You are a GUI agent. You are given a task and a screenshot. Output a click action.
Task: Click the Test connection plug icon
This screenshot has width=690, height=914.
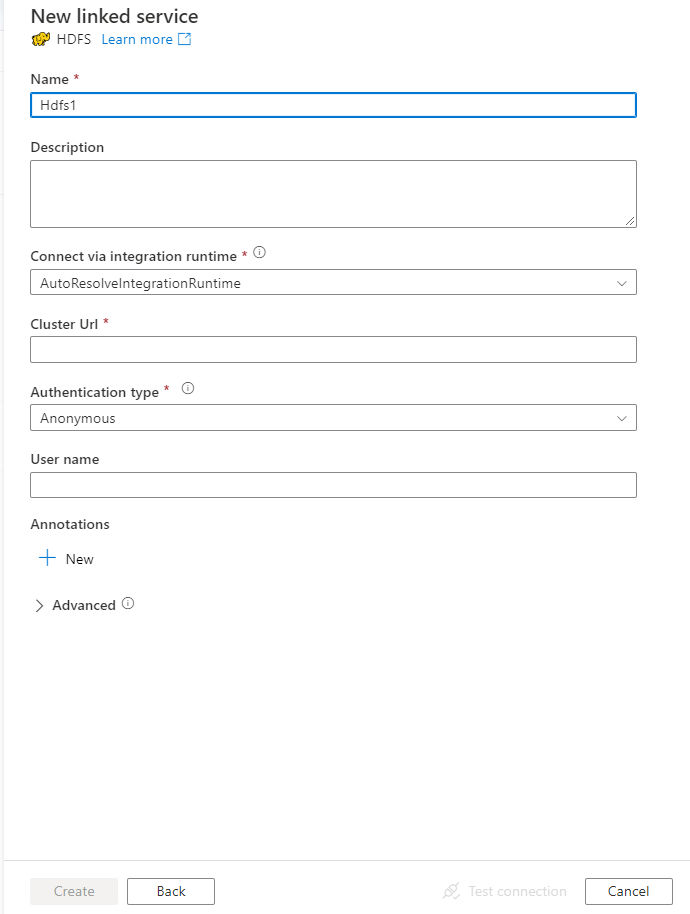(455, 891)
